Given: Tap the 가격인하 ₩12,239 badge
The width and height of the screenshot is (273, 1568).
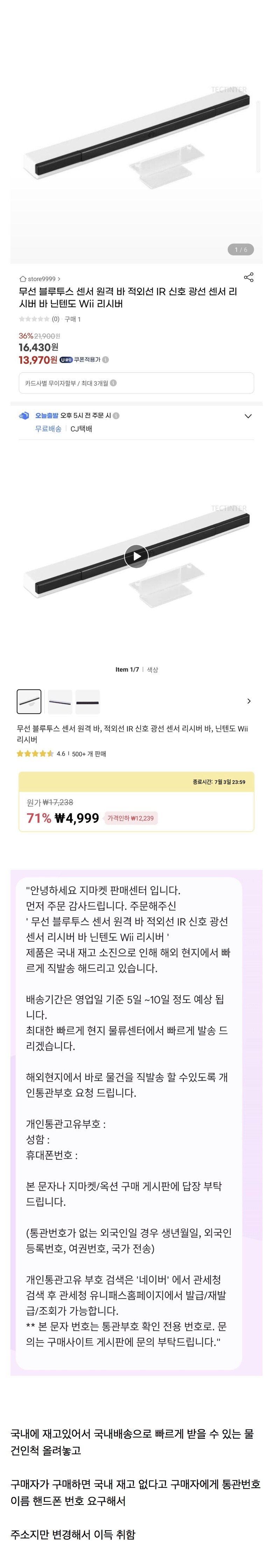Looking at the screenshot, I should click(131, 818).
